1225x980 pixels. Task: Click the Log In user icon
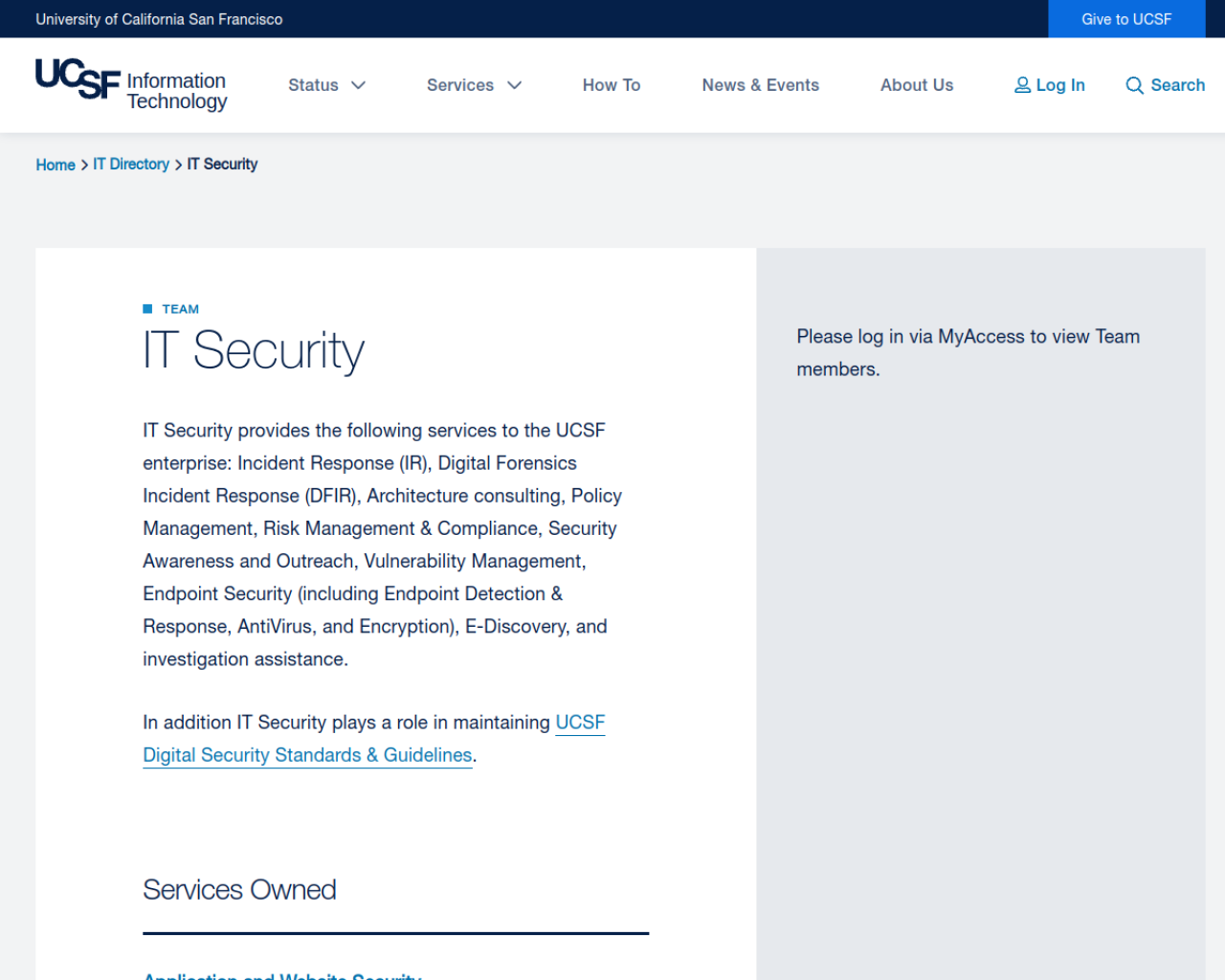tap(1022, 85)
